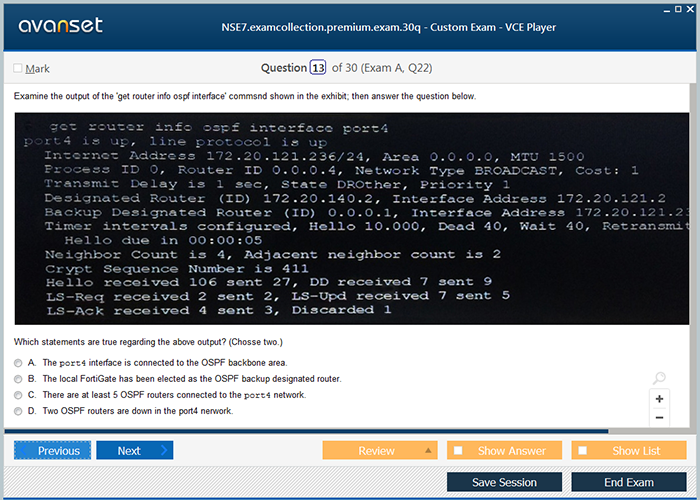Screen dimensions: 700x500
Task: Click the magnifier zoom icon
Action: click(659, 379)
